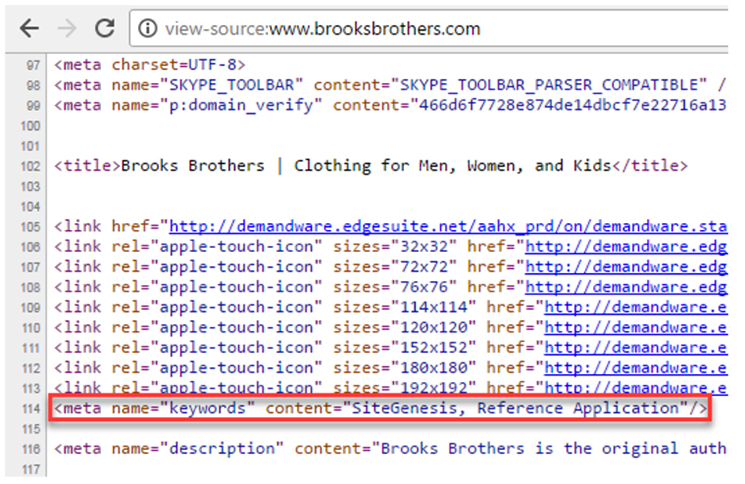Click sizes="32x32" attribute text
Screen dimensions: 745x484
(x=395, y=247)
